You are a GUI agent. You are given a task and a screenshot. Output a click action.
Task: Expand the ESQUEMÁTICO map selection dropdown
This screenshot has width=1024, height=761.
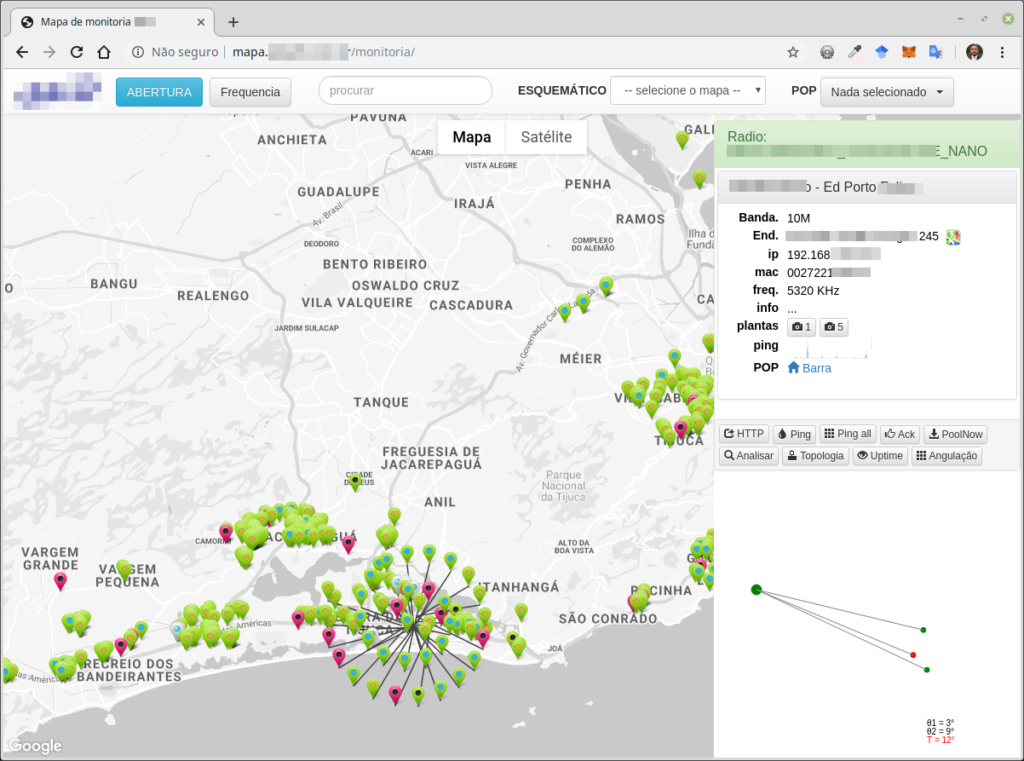687,91
